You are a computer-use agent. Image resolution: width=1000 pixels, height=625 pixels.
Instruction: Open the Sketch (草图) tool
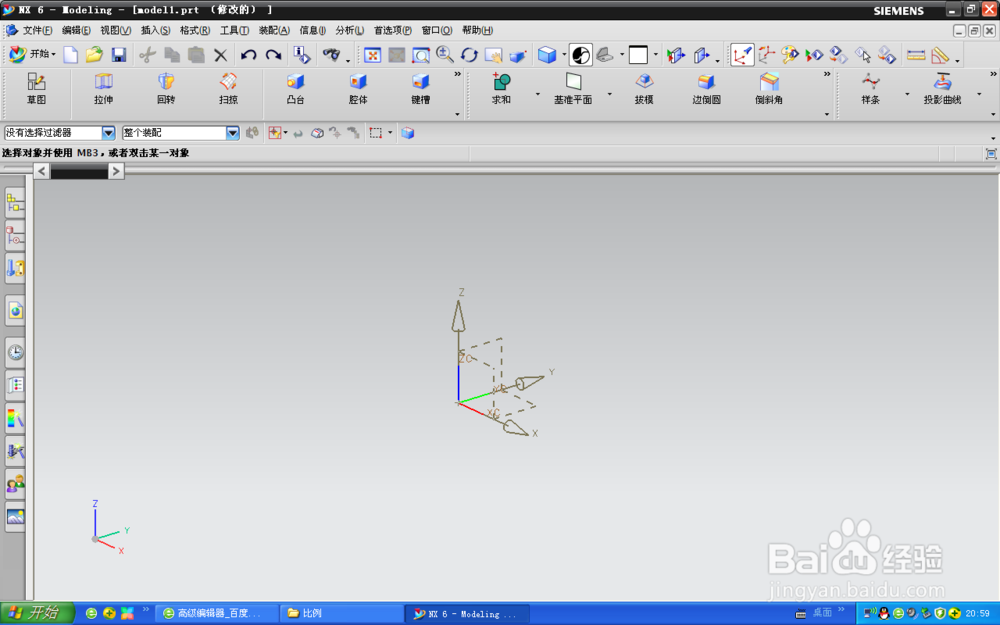pyautogui.click(x=36, y=89)
